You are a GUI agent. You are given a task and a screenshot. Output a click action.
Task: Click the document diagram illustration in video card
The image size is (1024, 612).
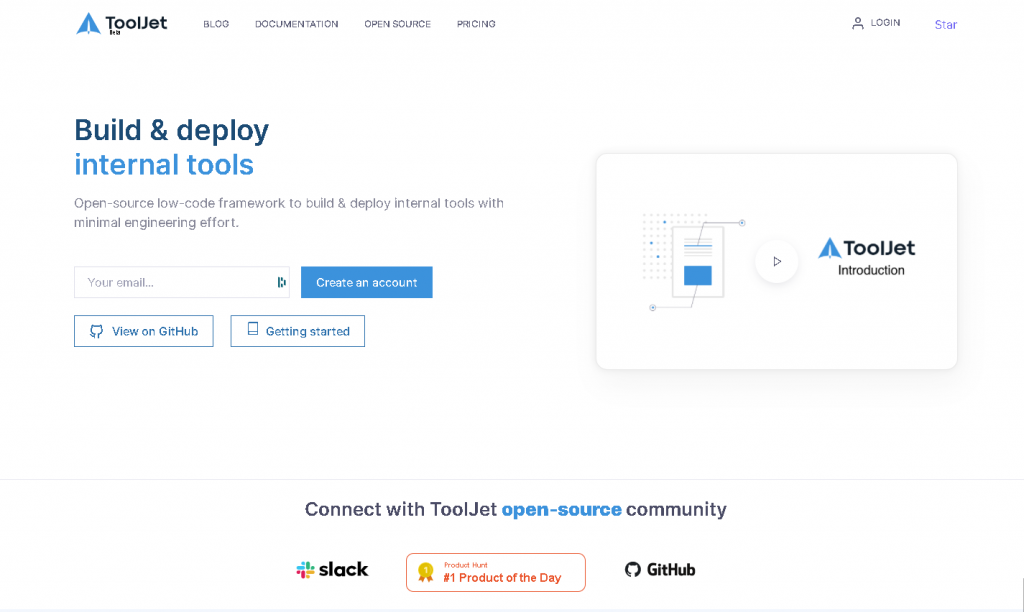pos(694,261)
